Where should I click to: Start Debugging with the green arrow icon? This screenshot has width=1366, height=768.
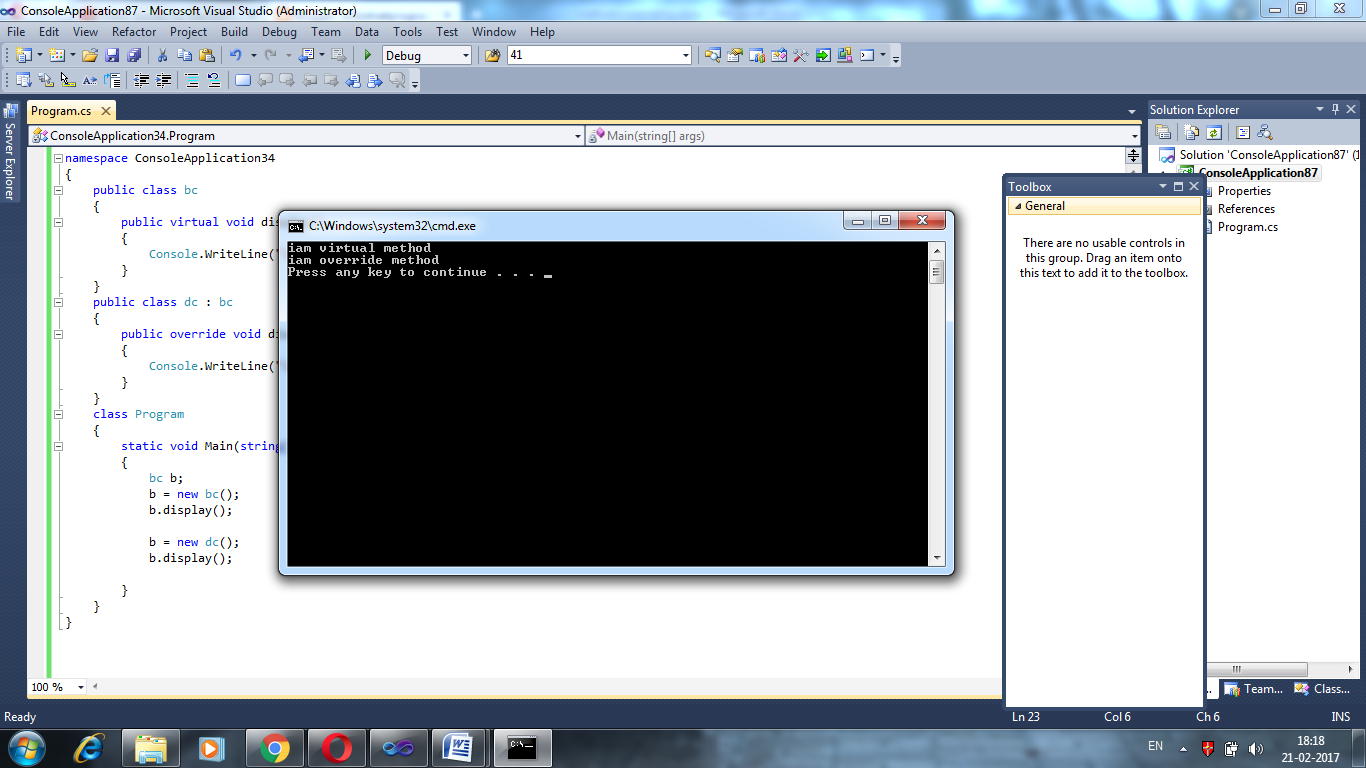pos(367,55)
